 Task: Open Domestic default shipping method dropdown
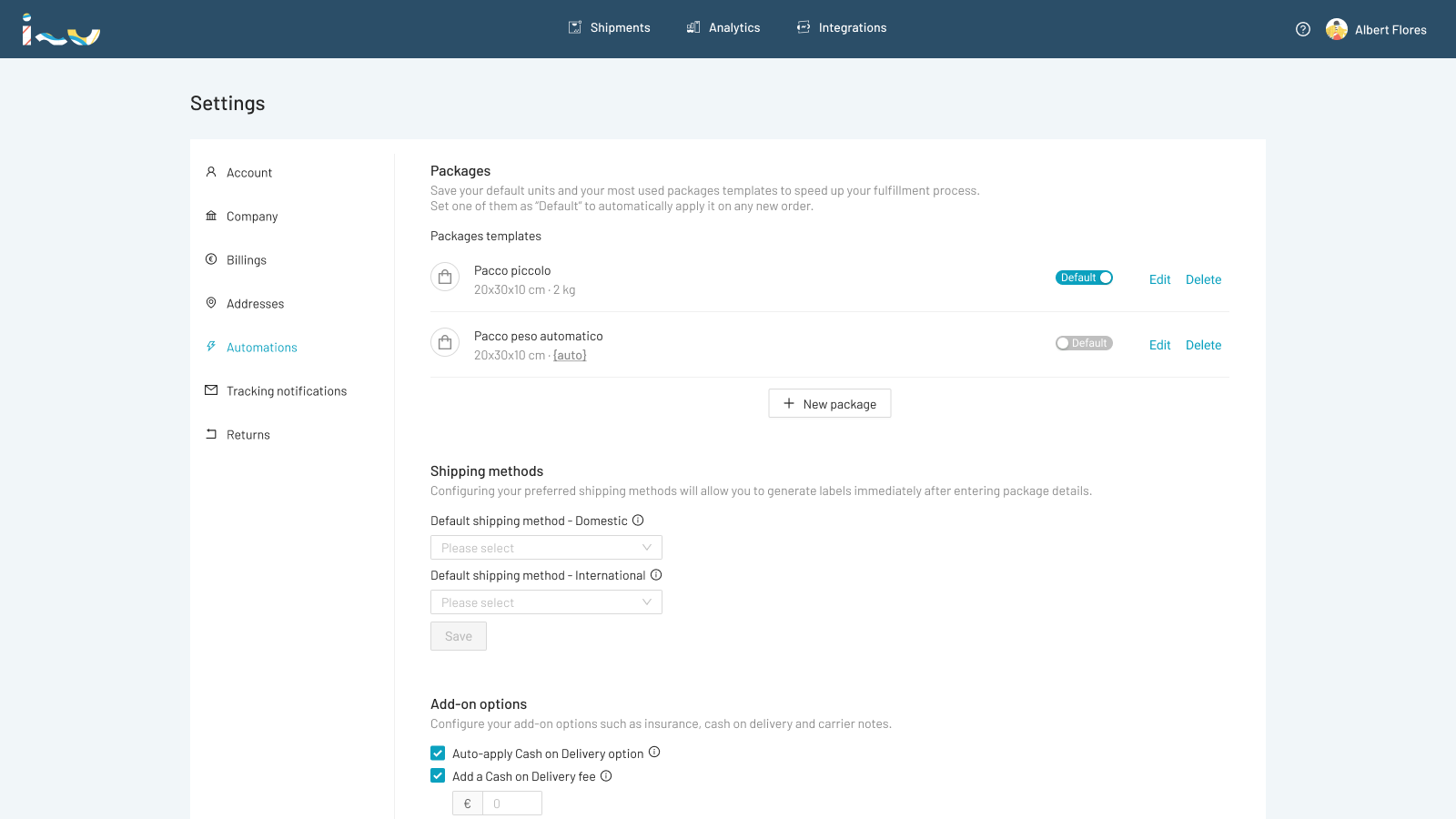546,548
